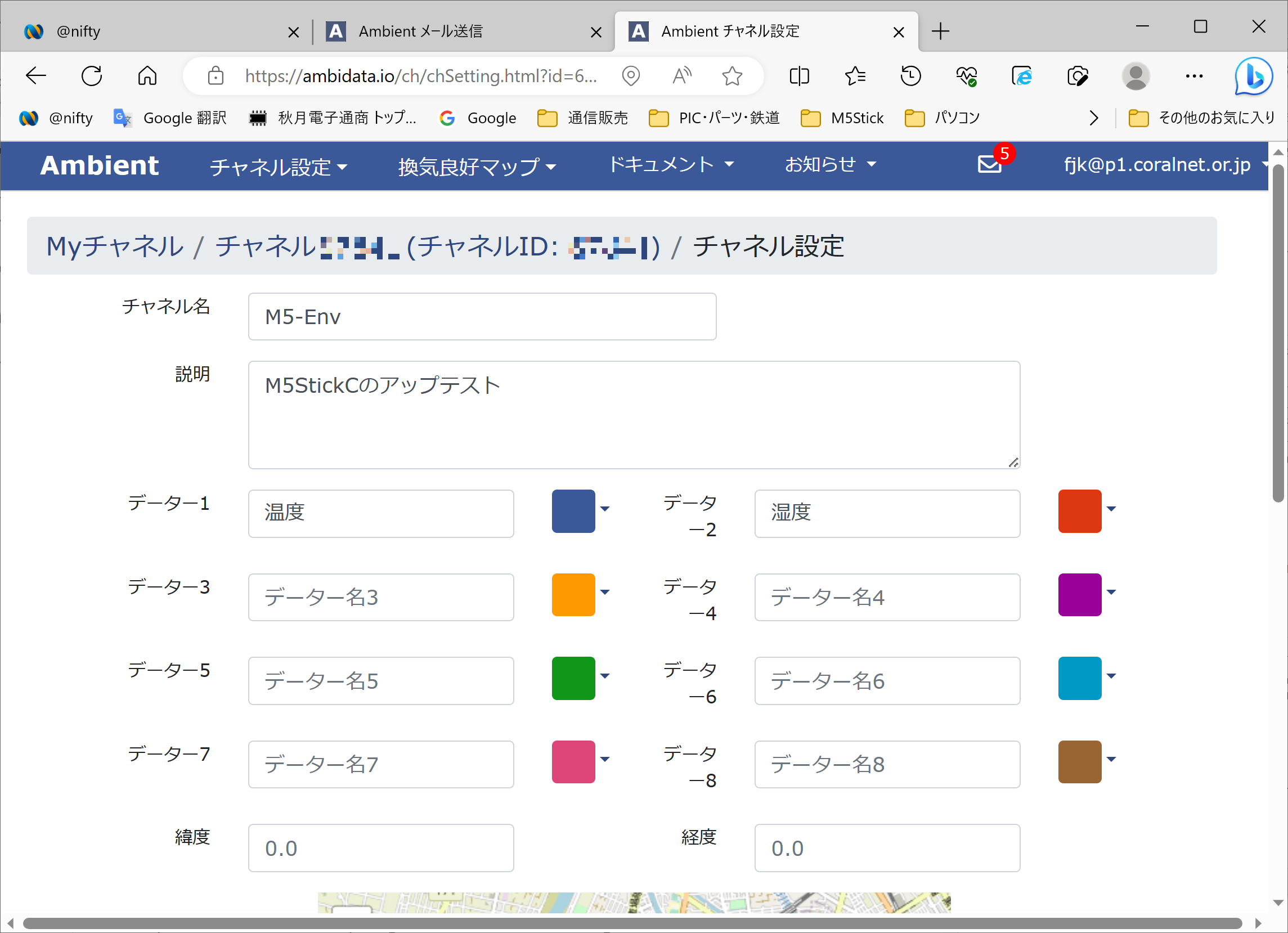This screenshot has width=1288, height=933.
Task: Close the Ambient チャネル設定 tab
Action: (x=899, y=32)
